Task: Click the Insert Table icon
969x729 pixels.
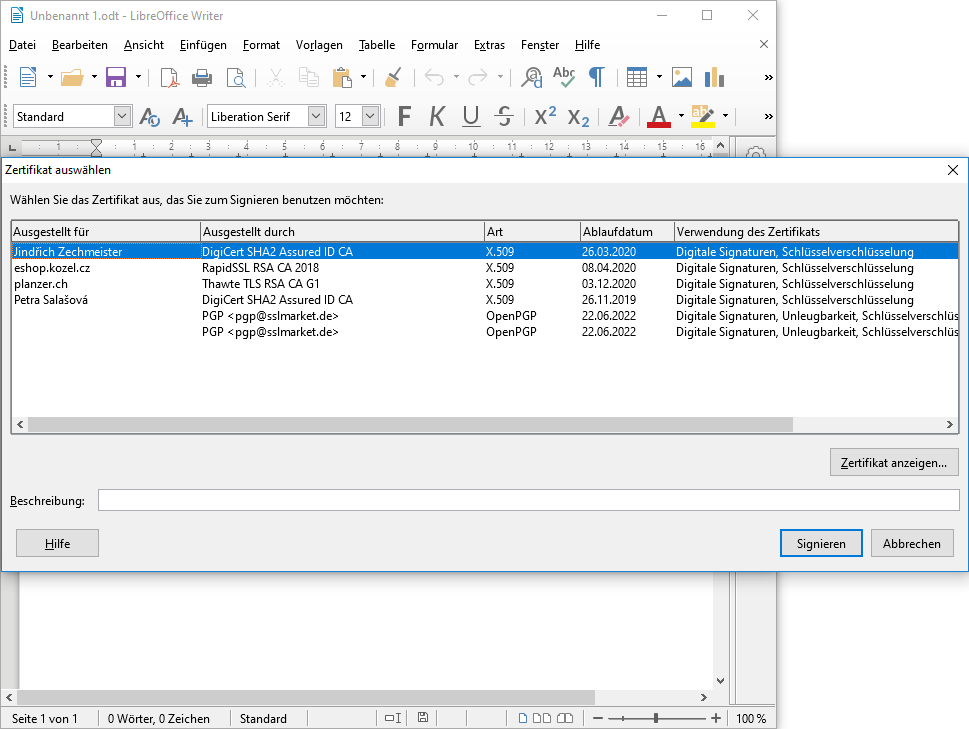Action: click(x=637, y=78)
